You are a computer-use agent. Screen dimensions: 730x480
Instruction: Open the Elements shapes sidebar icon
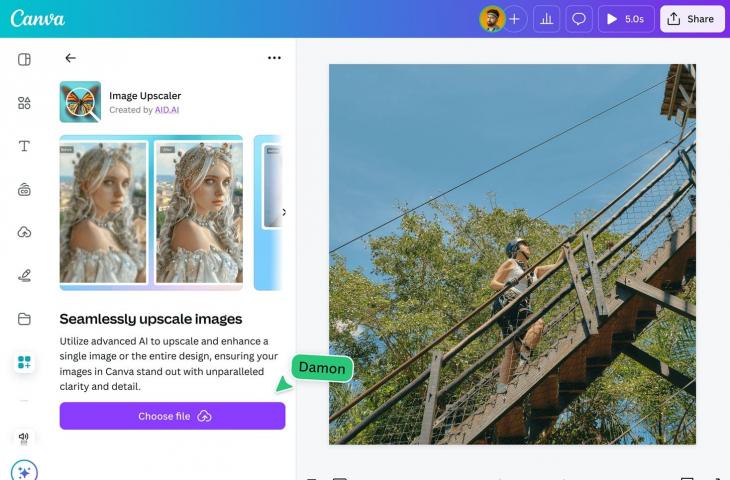click(x=24, y=103)
